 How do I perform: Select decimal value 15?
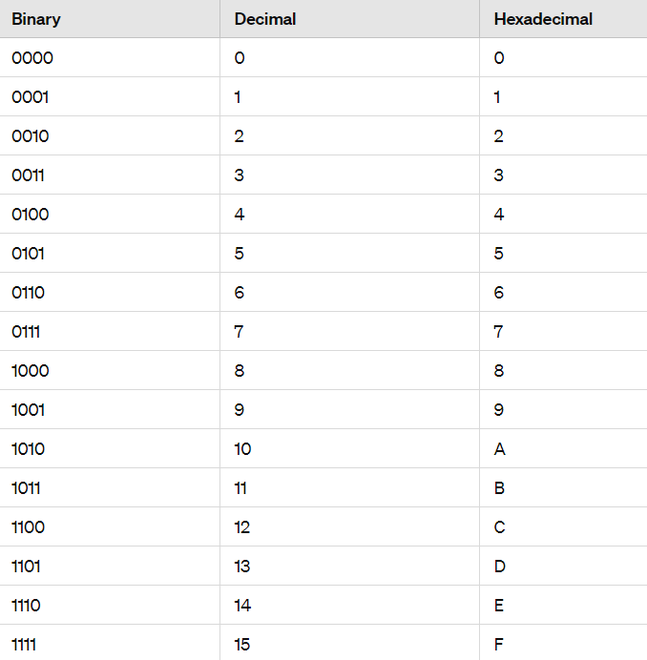[243, 644]
